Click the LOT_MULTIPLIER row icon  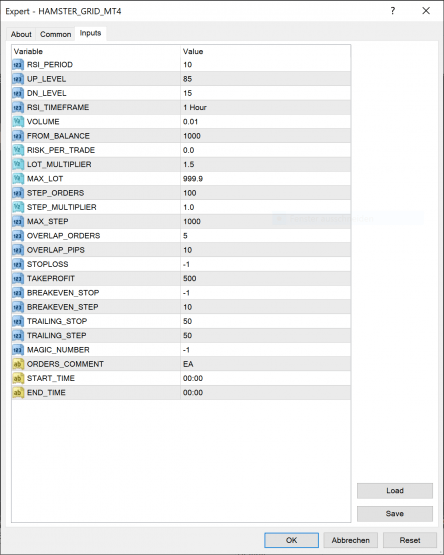pyautogui.click(x=18, y=164)
